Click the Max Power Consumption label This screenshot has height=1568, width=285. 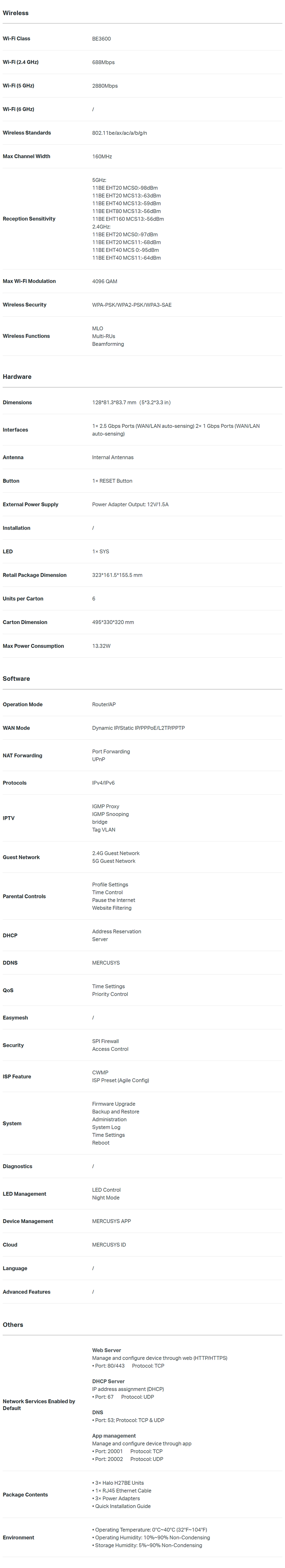pos(33,646)
